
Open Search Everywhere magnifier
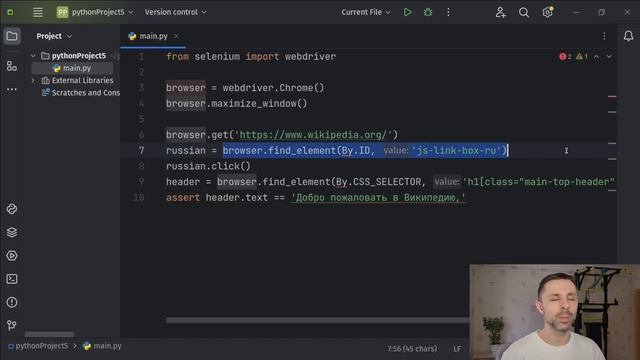click(x=524, y=12)
